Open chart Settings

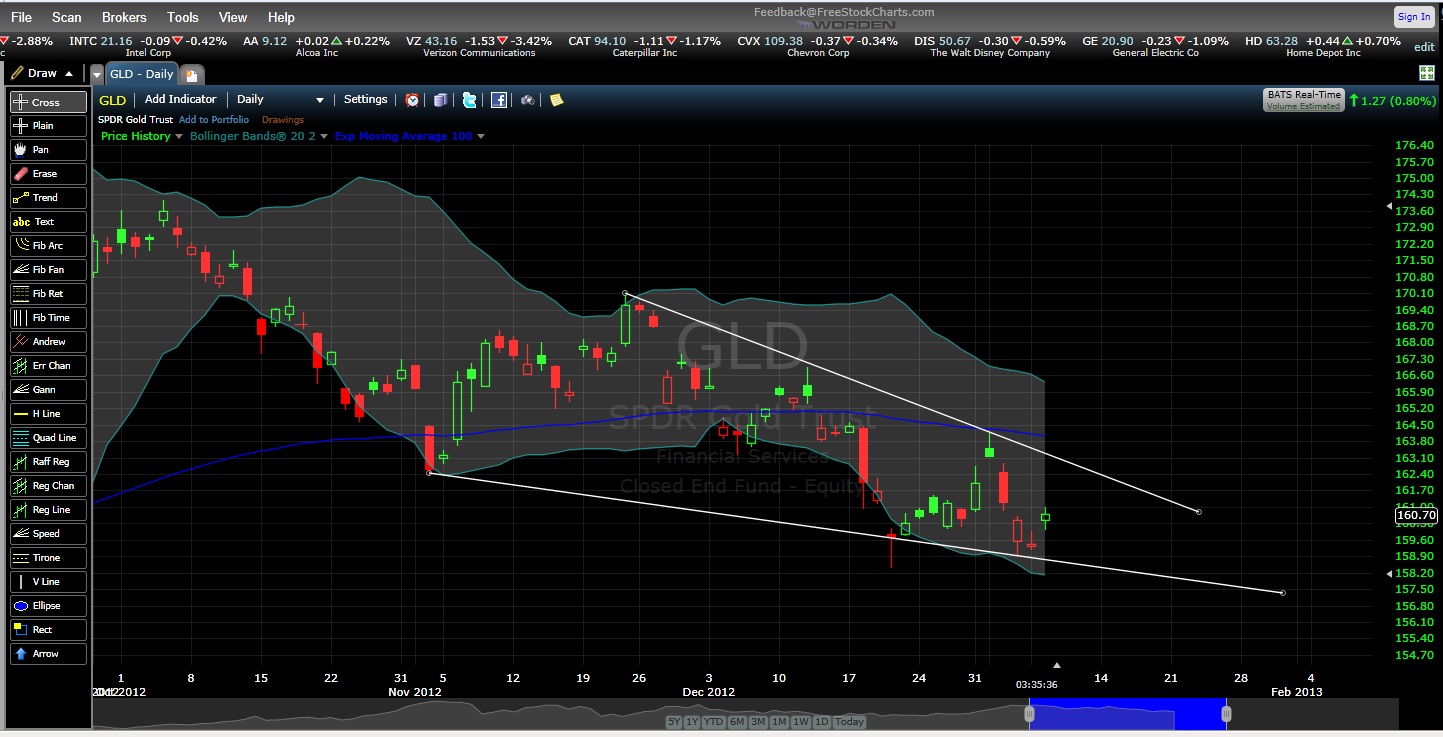click(365, 100)
